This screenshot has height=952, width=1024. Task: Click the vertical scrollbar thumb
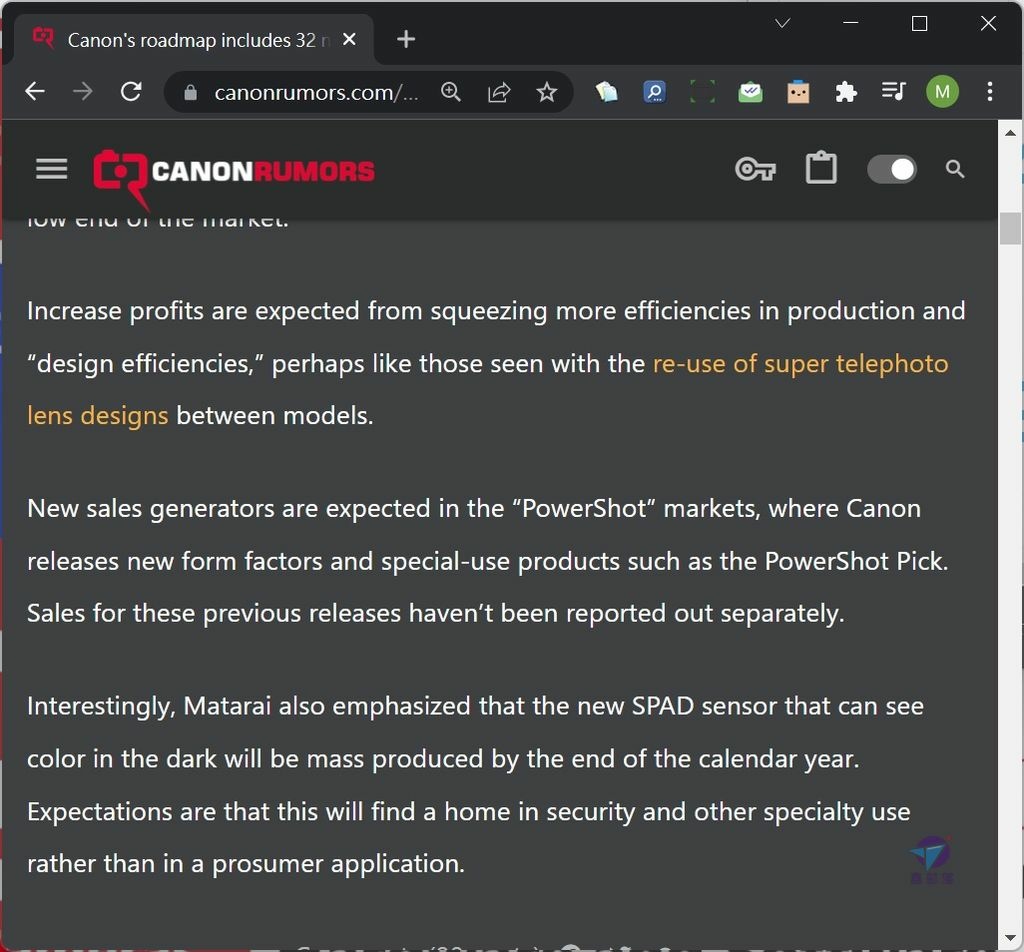click(x=1010, y=228)
